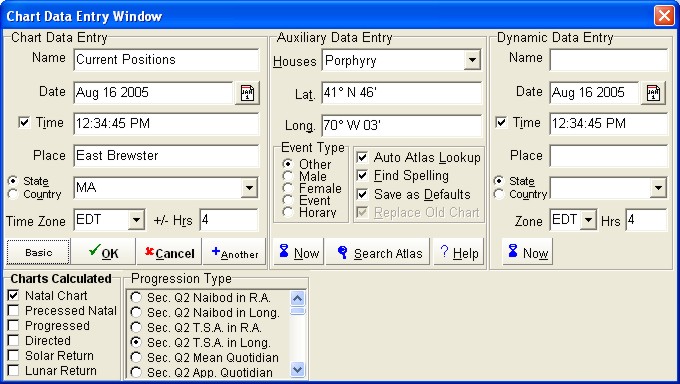Open the calendar next to Chart Date
The height and width of the screenshot is (384, 680).
[247, 92]
